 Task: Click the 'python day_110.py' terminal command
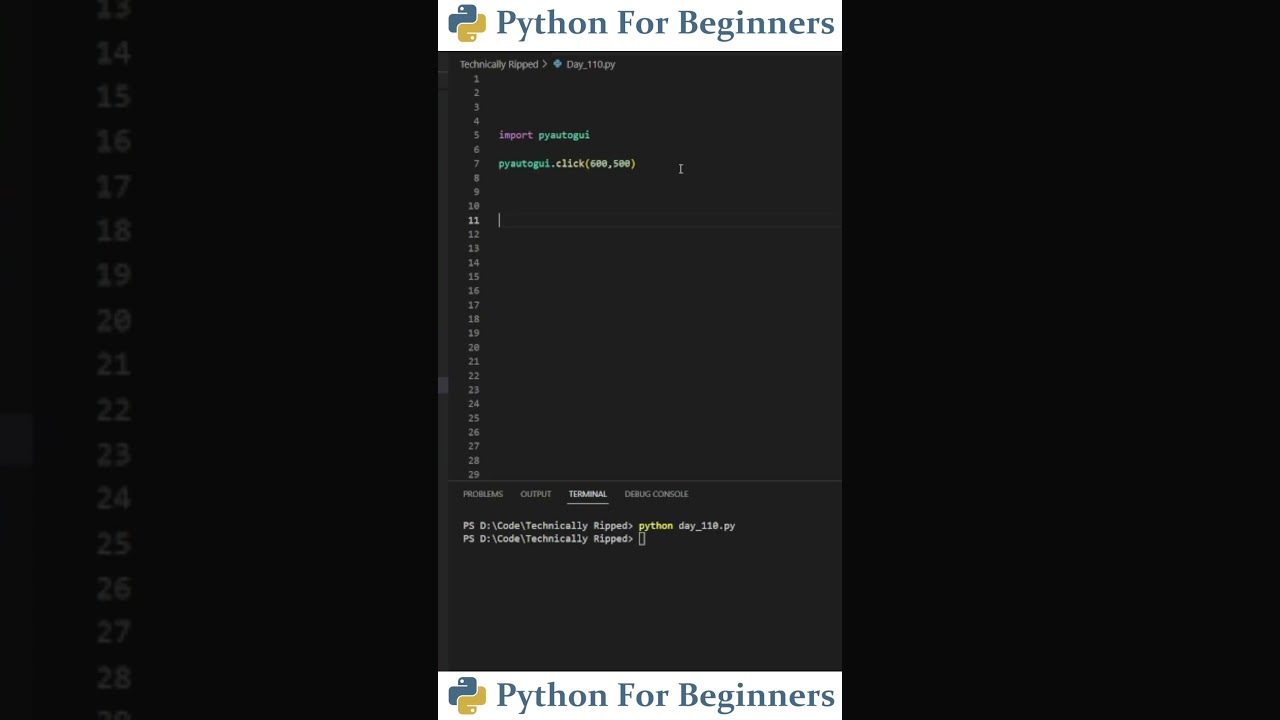click(x=687, y=526)
